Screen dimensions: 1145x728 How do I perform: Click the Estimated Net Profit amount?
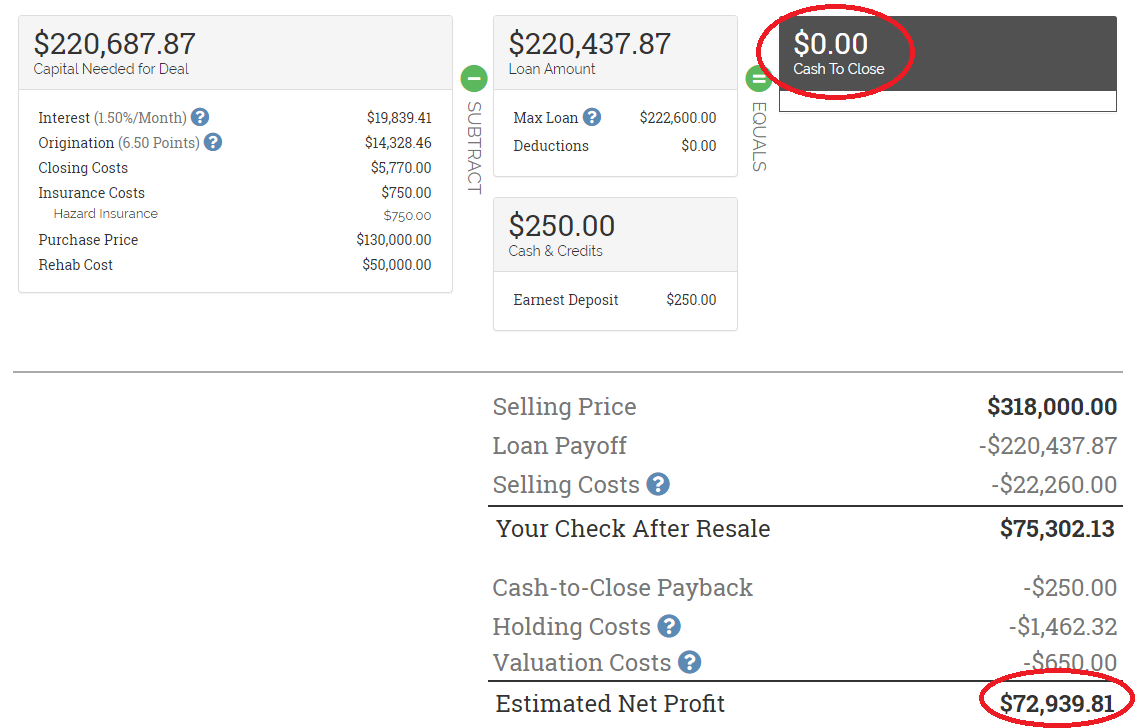pyautogui.click(x=1055, y=704)
